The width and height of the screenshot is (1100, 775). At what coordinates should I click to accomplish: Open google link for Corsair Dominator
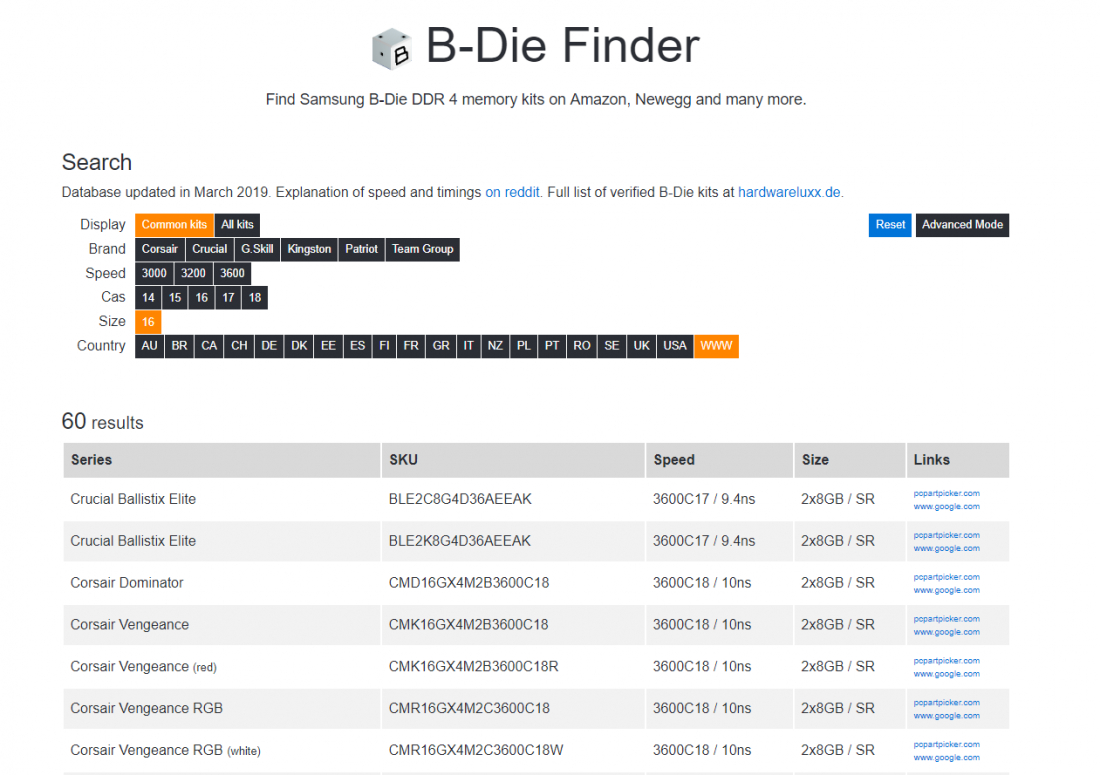(x=946, y=591)
